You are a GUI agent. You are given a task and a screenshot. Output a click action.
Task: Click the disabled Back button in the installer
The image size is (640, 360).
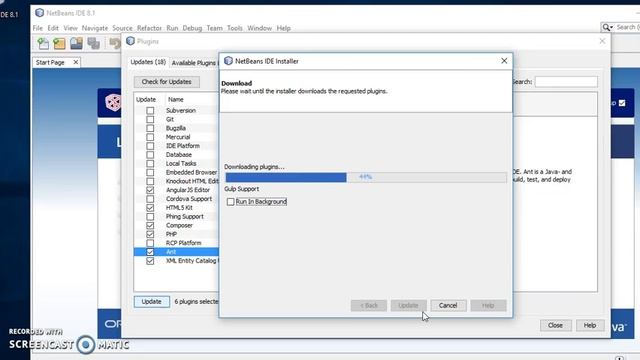click(x=369, y=305)
